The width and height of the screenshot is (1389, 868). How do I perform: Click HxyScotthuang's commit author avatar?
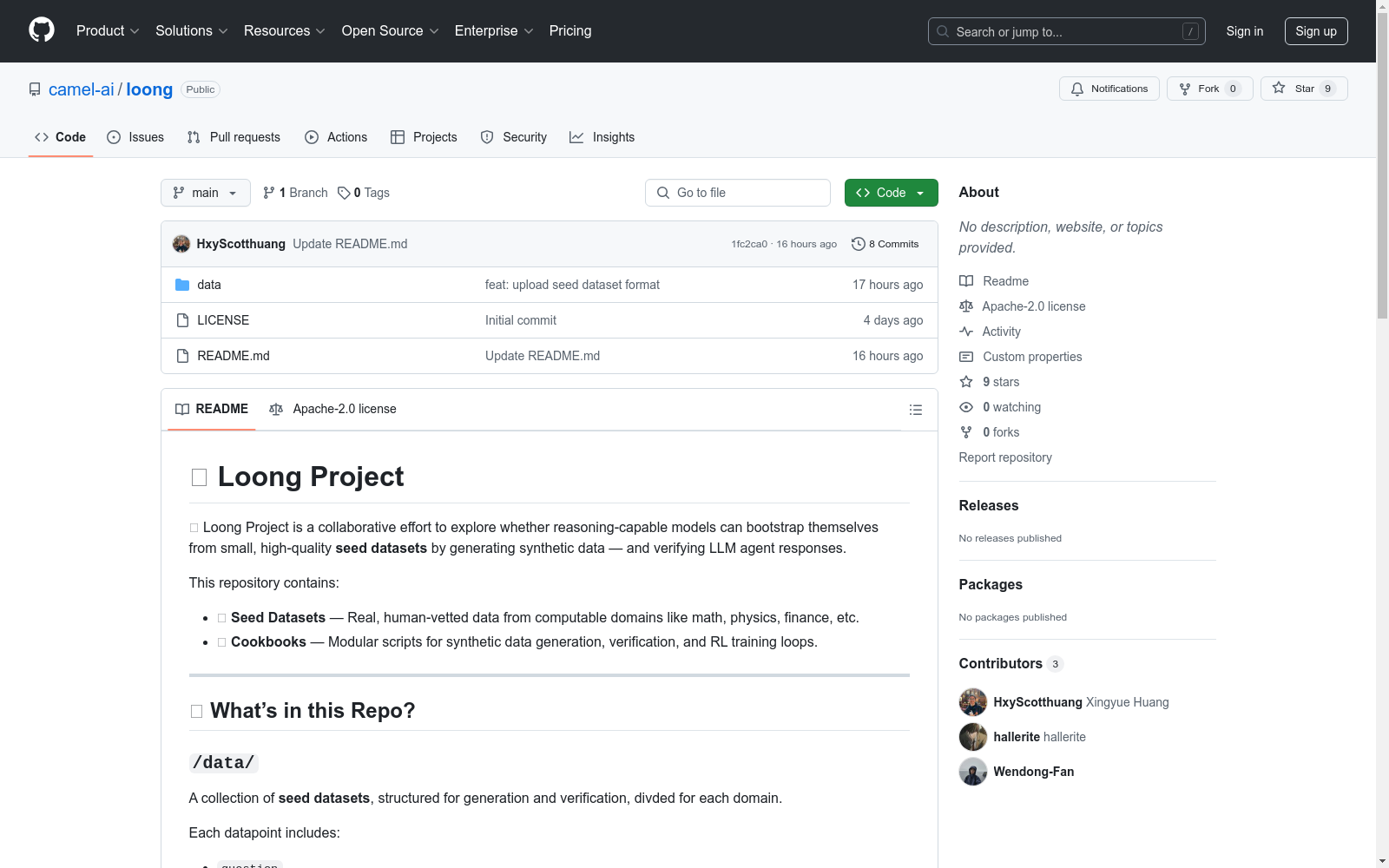coord(181,244)
